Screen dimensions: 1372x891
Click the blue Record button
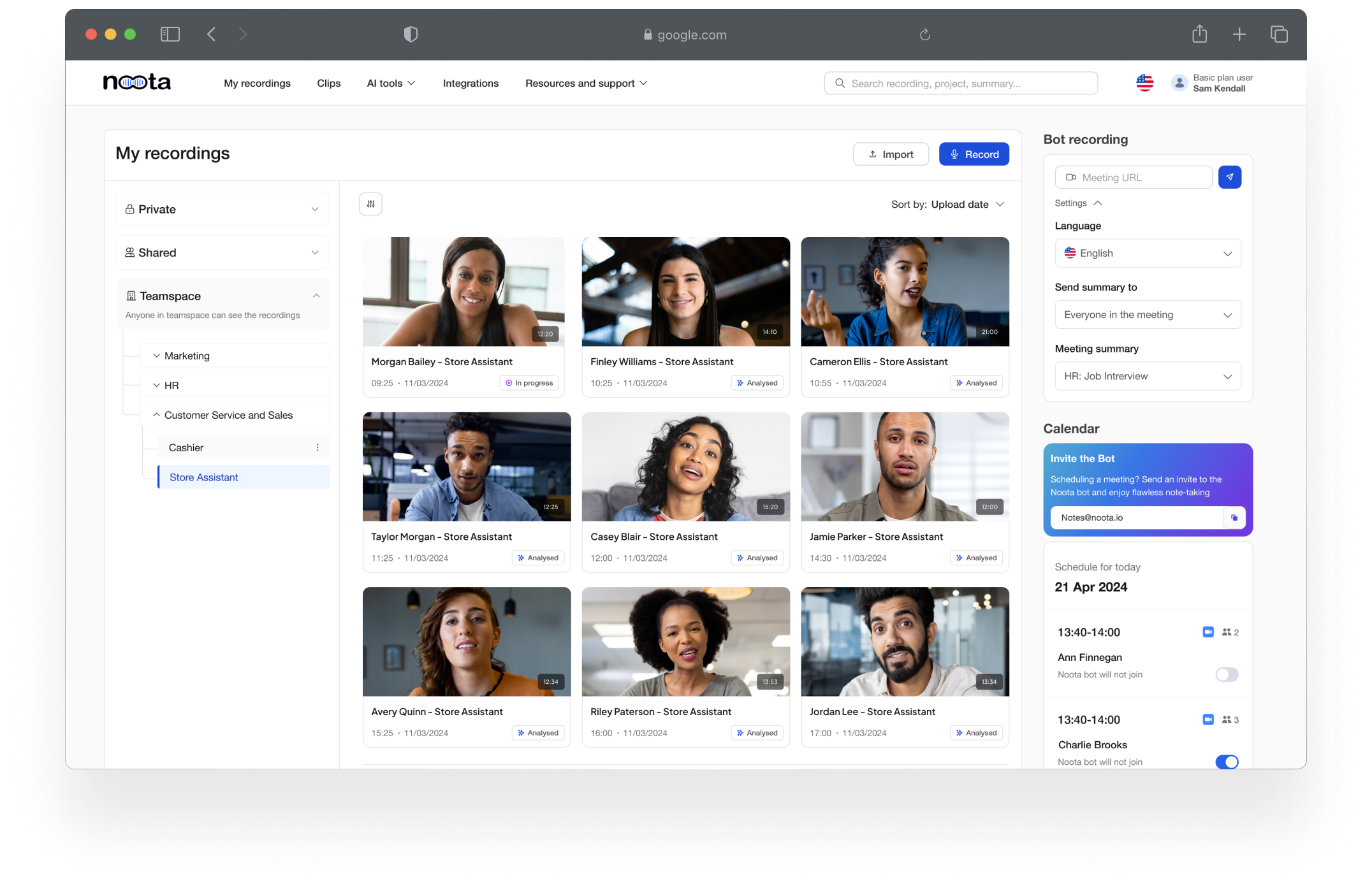[x=974, y=154]
